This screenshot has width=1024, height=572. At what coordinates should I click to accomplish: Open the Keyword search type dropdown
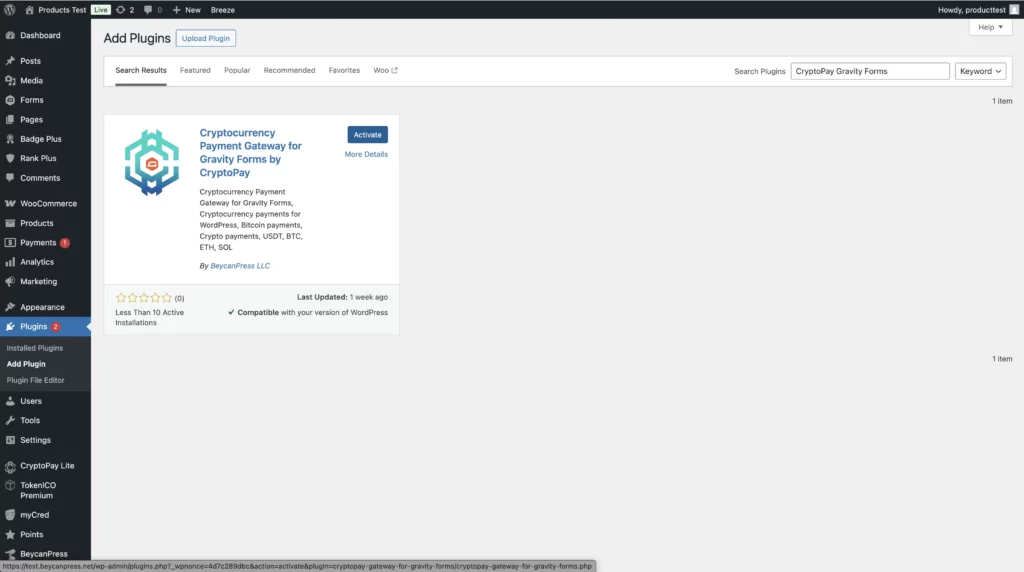tap(980, 71)
